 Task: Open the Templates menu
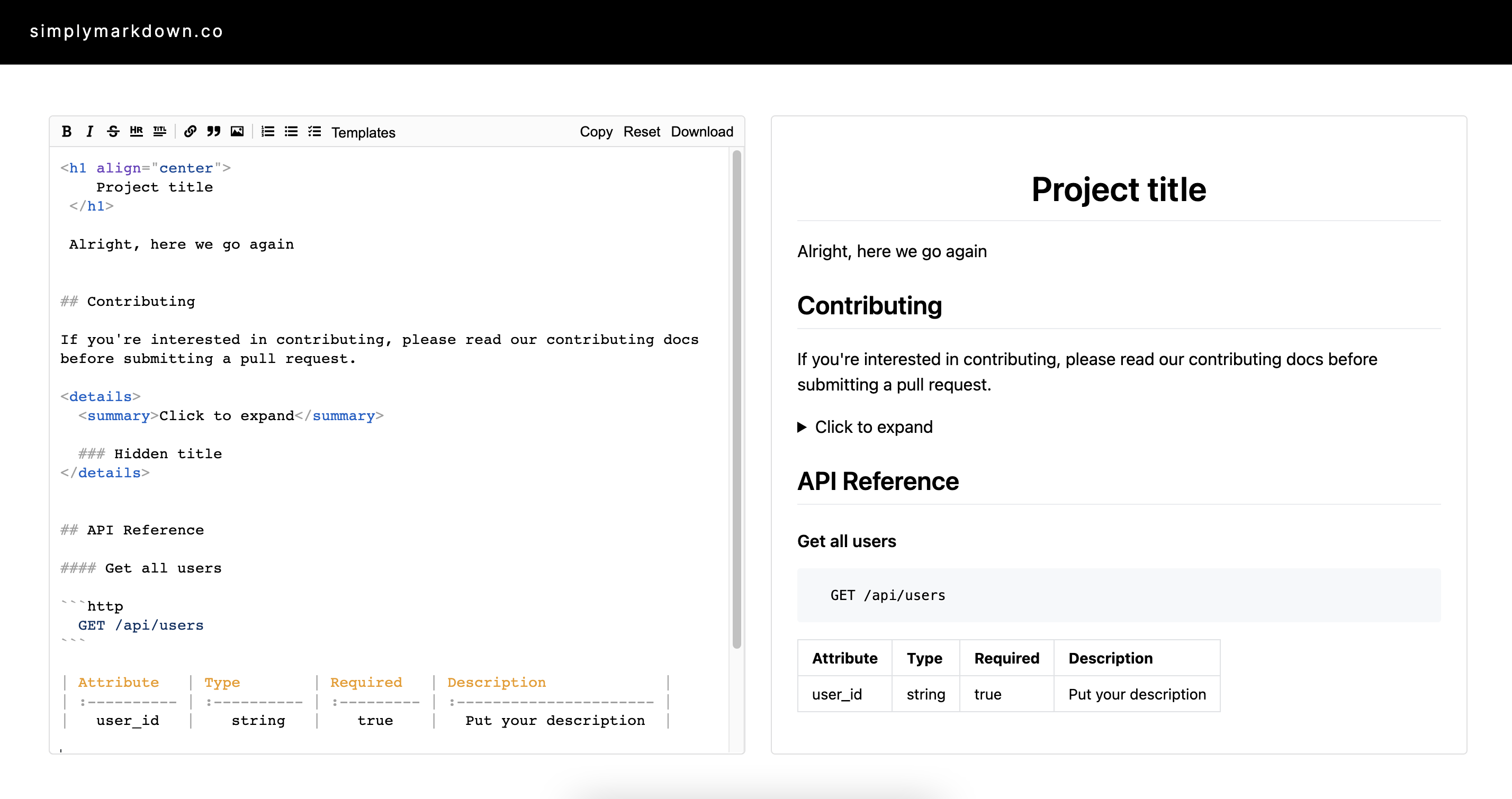coord(363,133)
